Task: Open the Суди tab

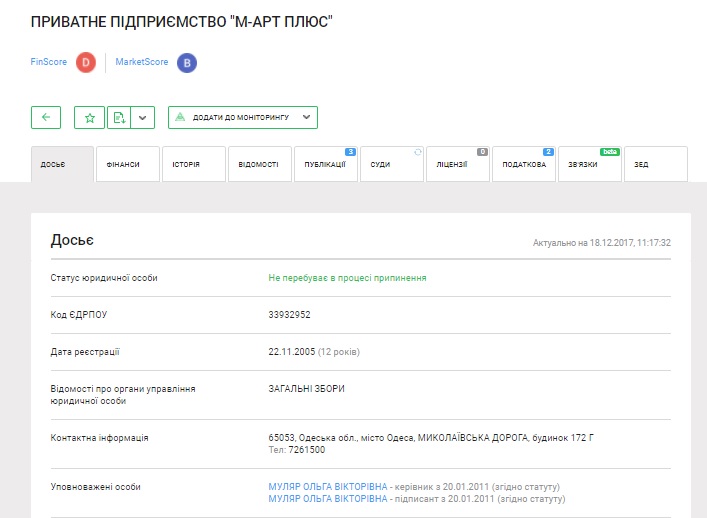Action: pos(391,165)
